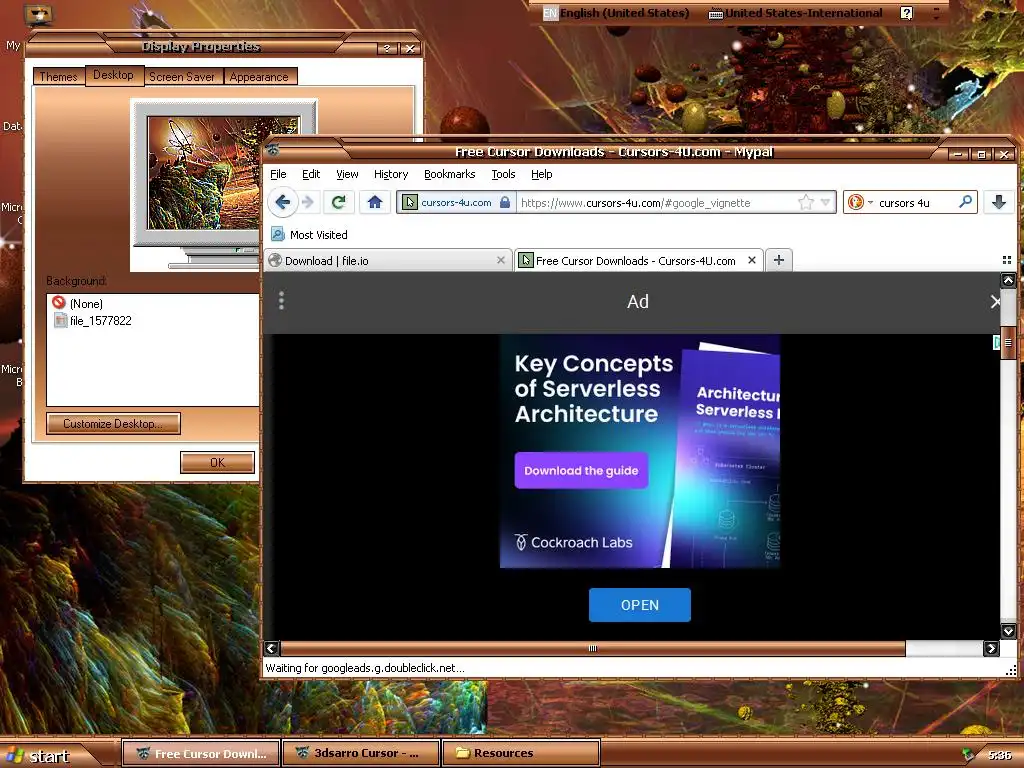
Task: Click the browser vertical scrollbar up arrow
Action: pos(1008,280)
